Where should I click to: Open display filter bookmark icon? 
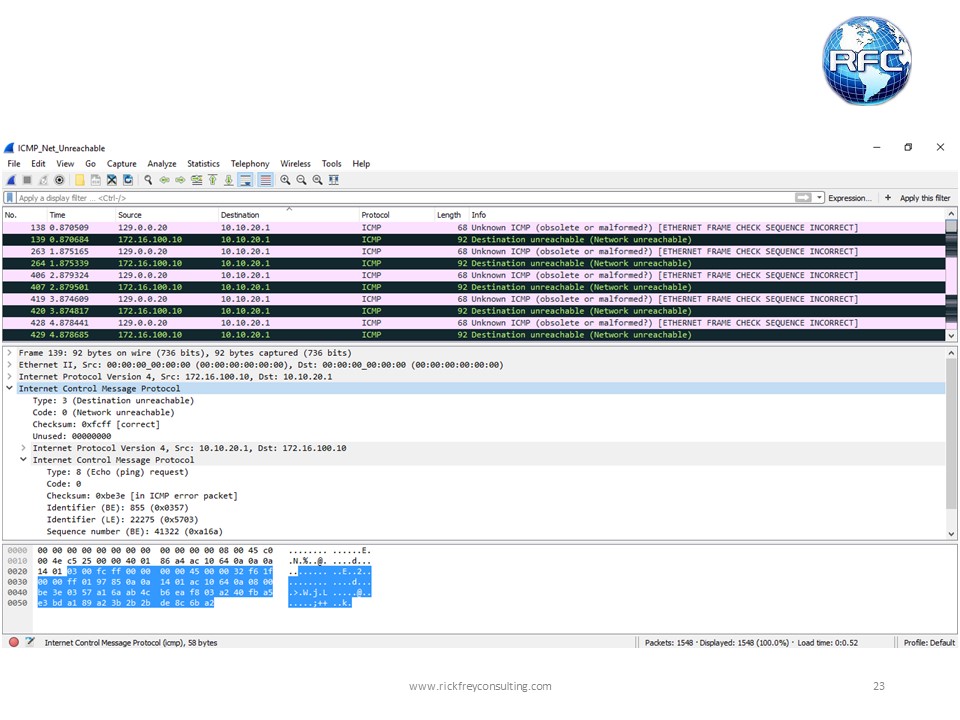(x=10, y=198)
